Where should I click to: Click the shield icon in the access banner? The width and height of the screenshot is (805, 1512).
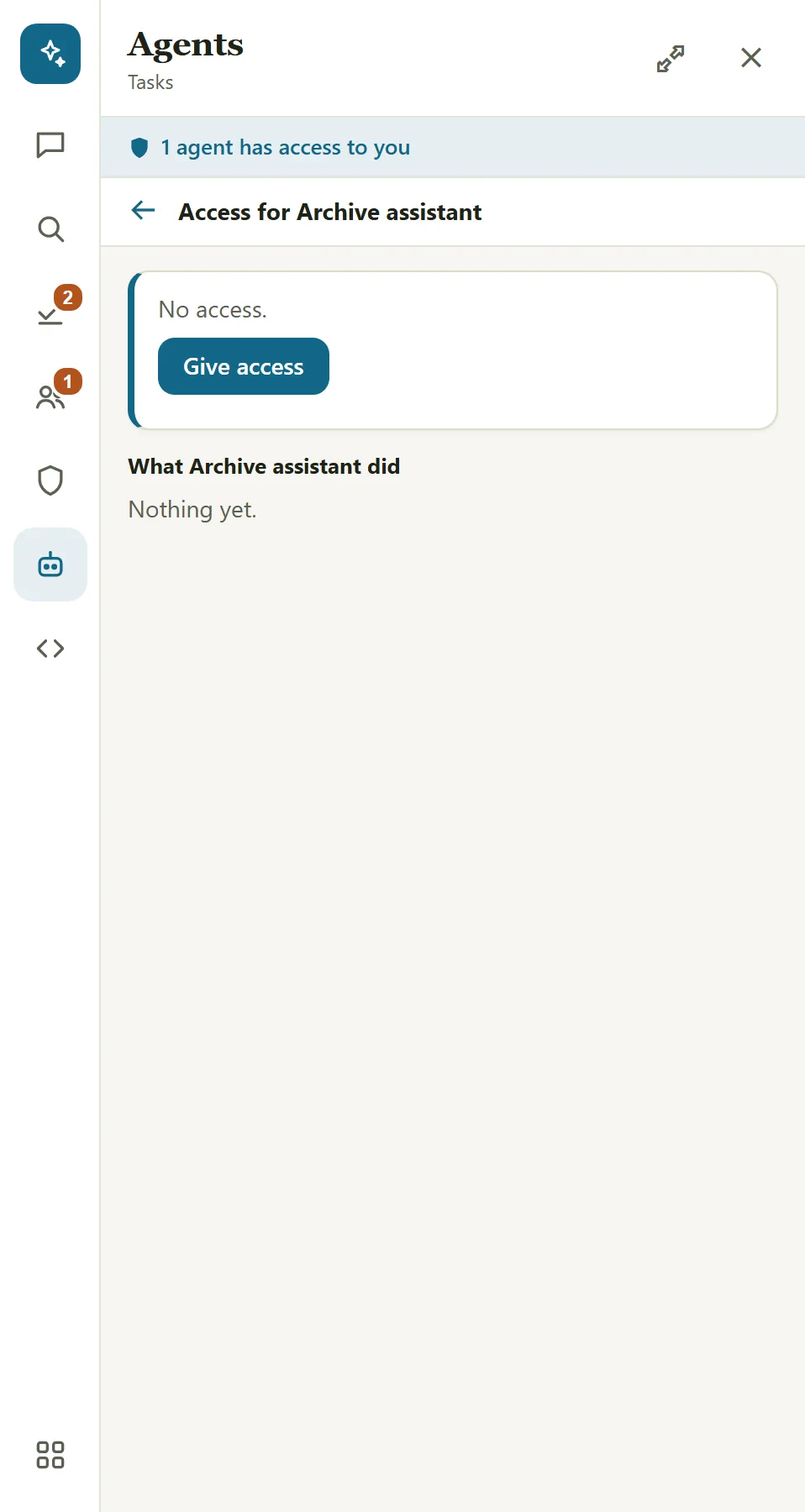pyautogui.click(x=139, y=148)
